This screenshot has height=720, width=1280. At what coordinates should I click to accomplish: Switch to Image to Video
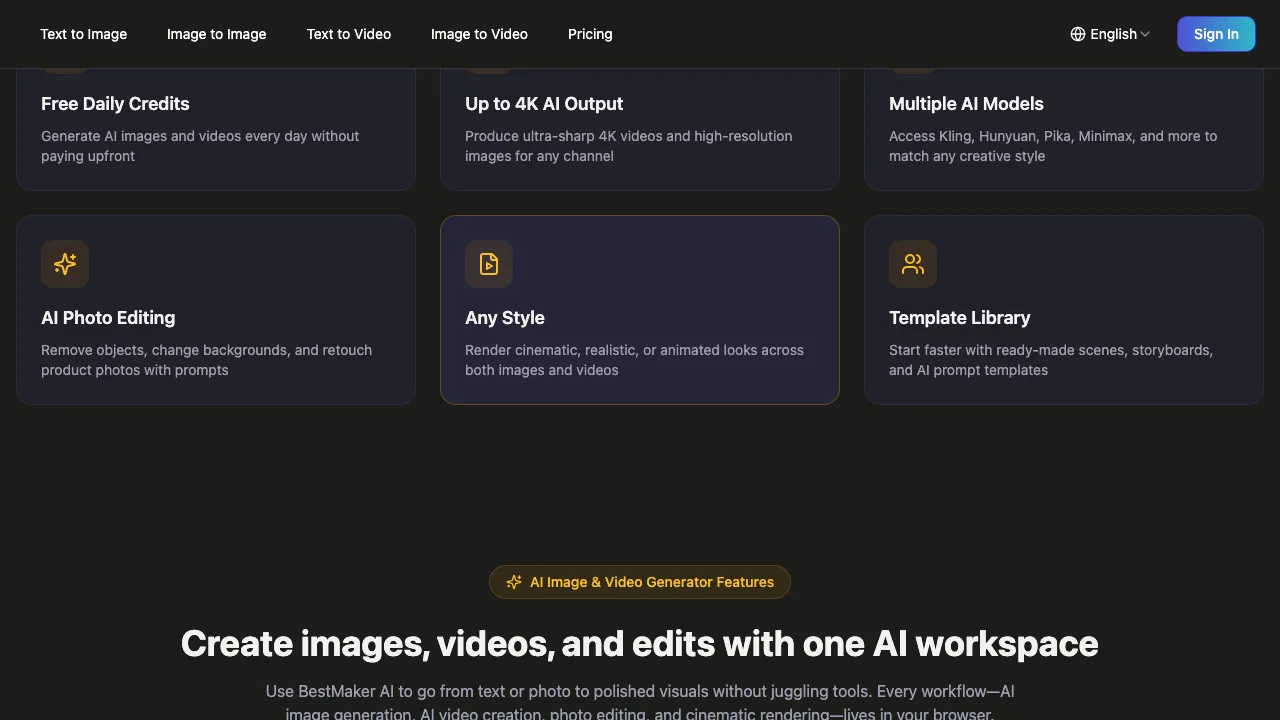479,33
